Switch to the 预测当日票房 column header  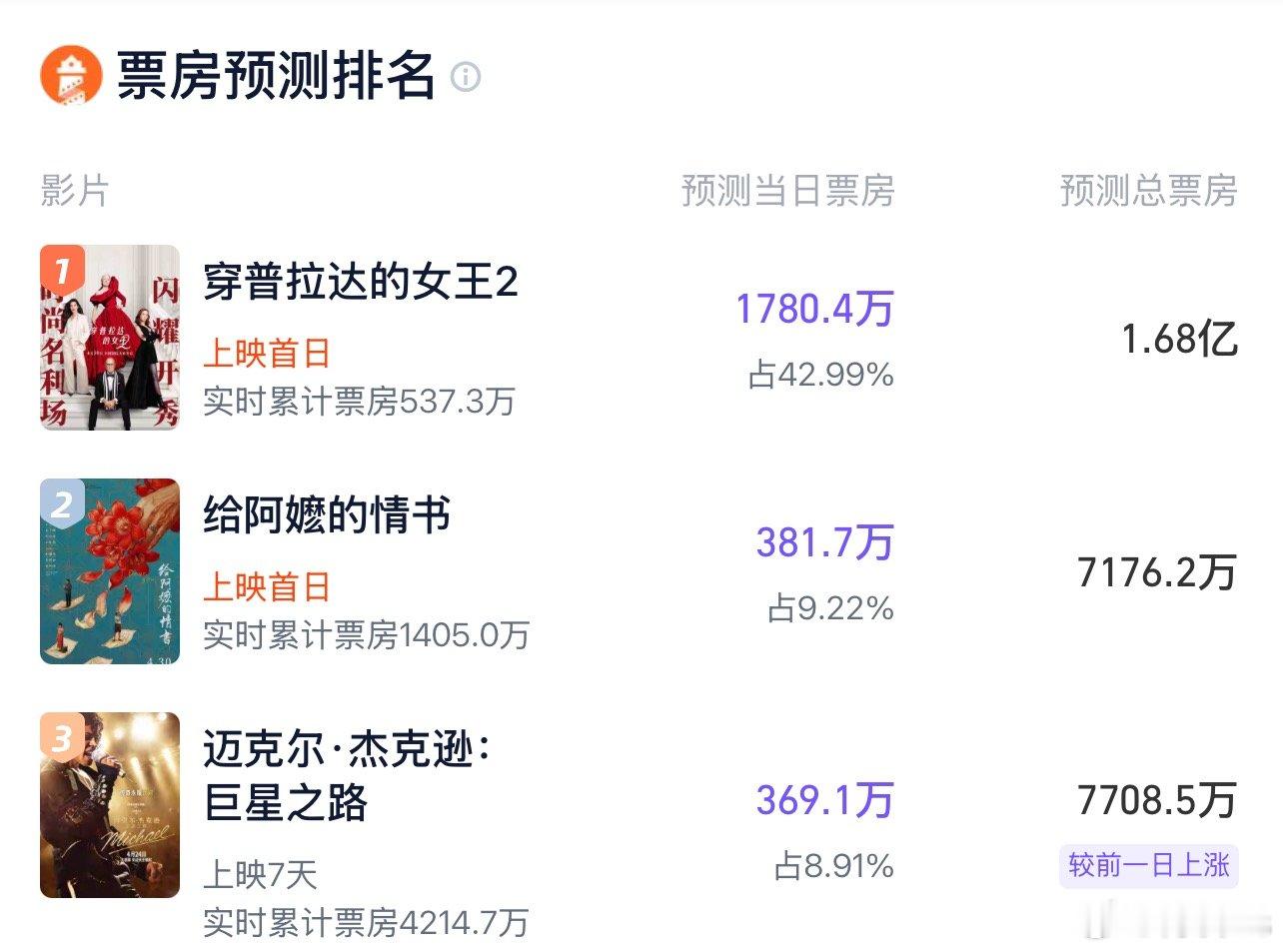788,192
